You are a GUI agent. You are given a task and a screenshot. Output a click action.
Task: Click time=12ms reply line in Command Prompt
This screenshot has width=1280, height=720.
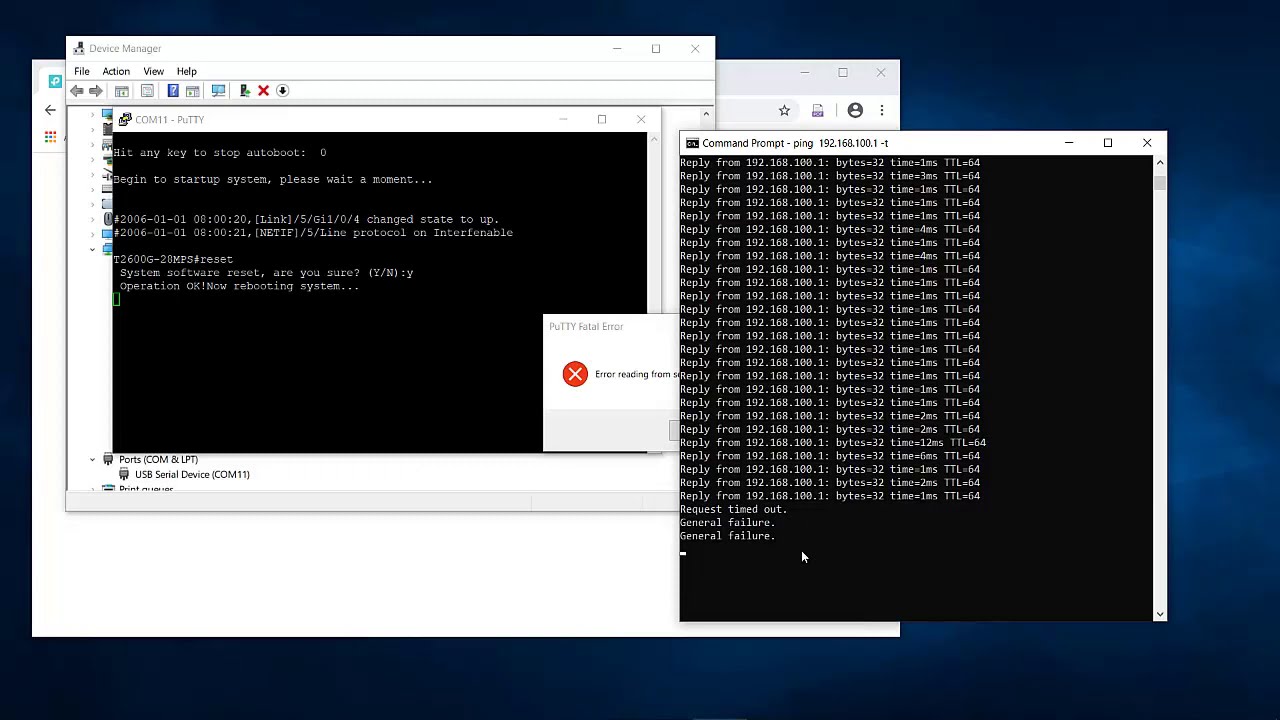833,442
